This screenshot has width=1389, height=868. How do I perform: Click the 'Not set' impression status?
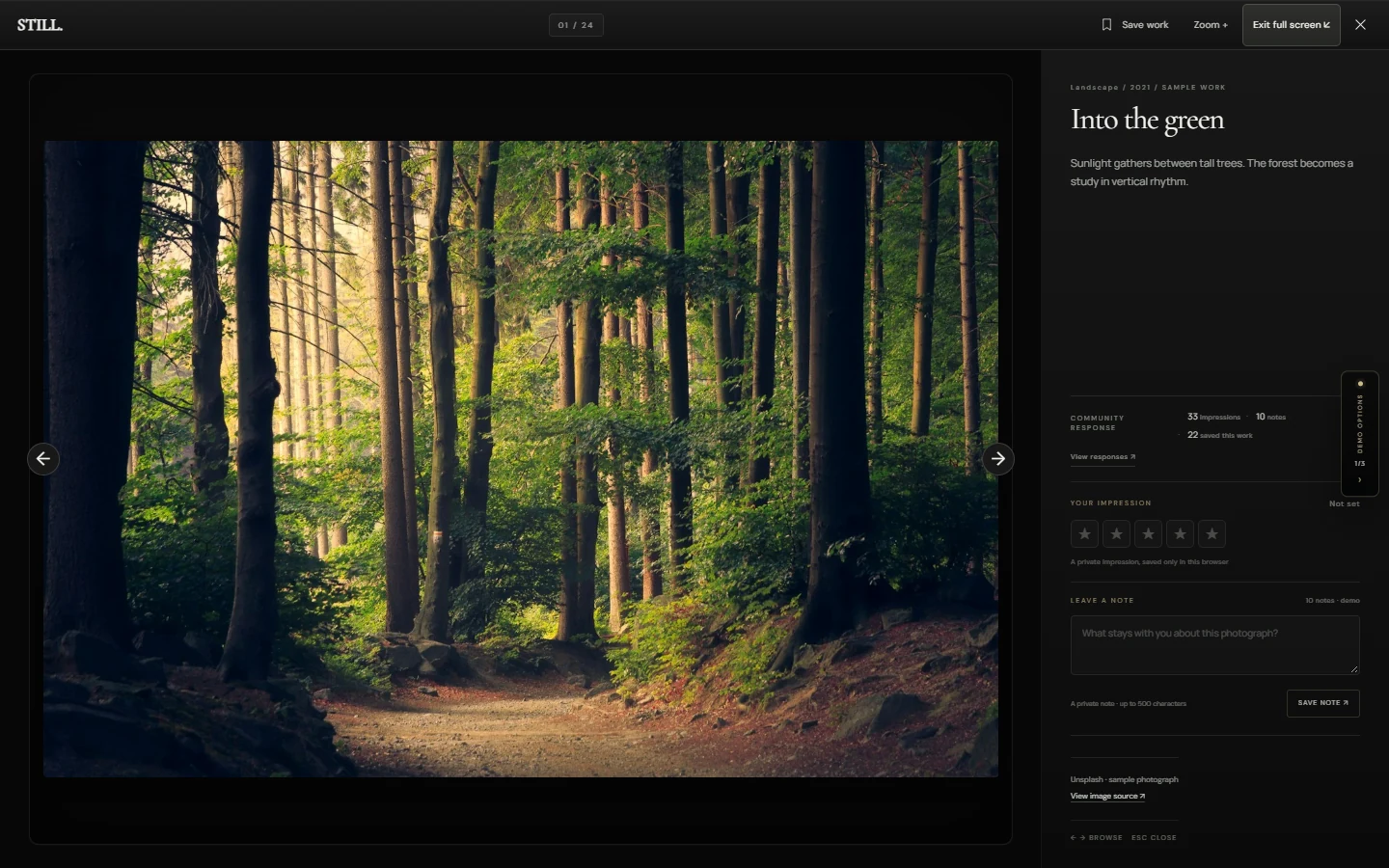click(x=1345, y=503)
